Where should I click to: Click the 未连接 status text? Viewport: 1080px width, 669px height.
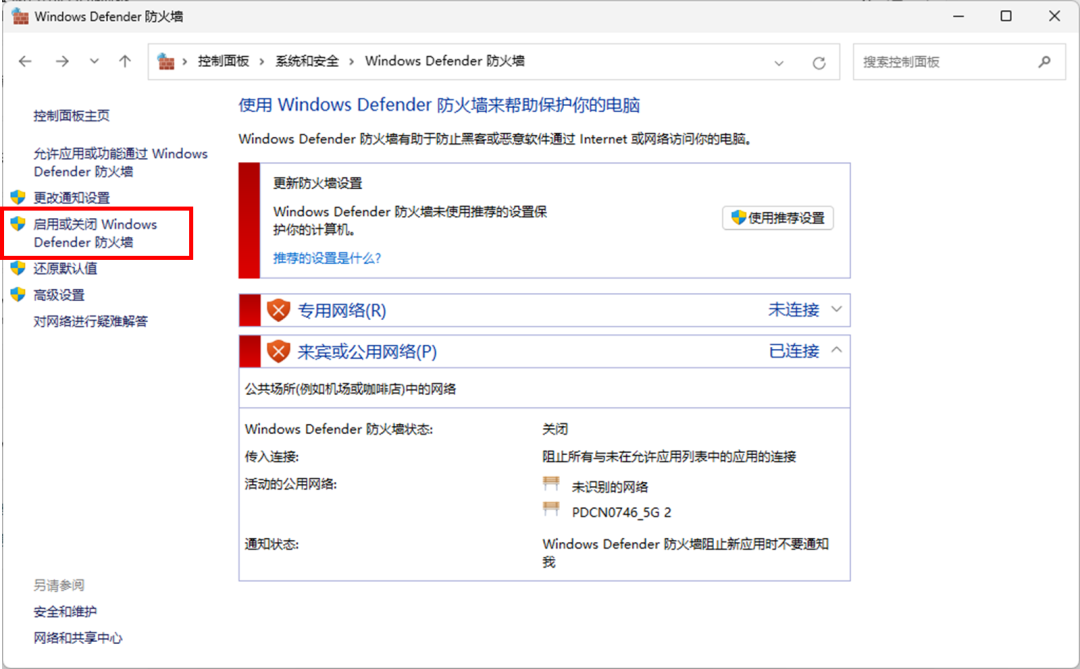793,310
